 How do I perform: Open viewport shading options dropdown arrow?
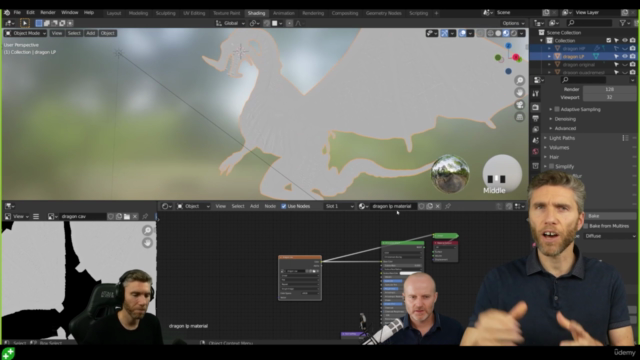tap(522, 33)
